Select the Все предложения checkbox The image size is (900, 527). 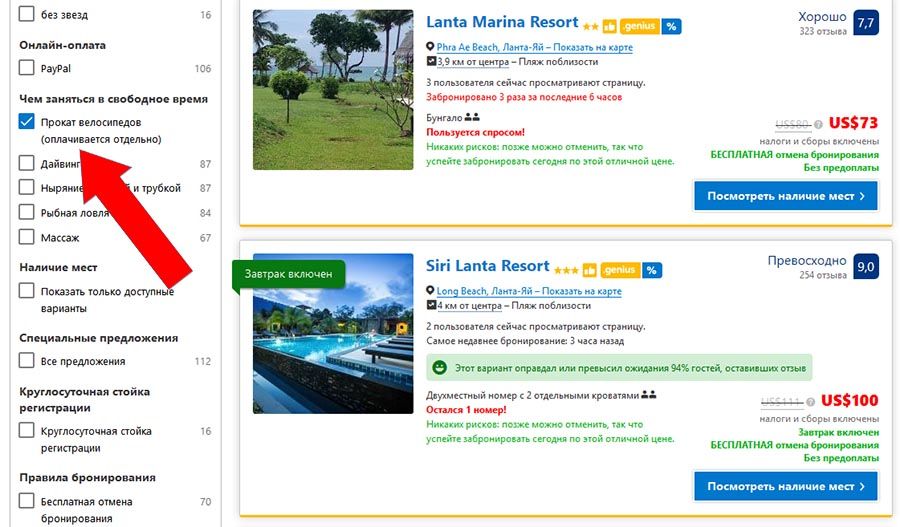(27, 361)
